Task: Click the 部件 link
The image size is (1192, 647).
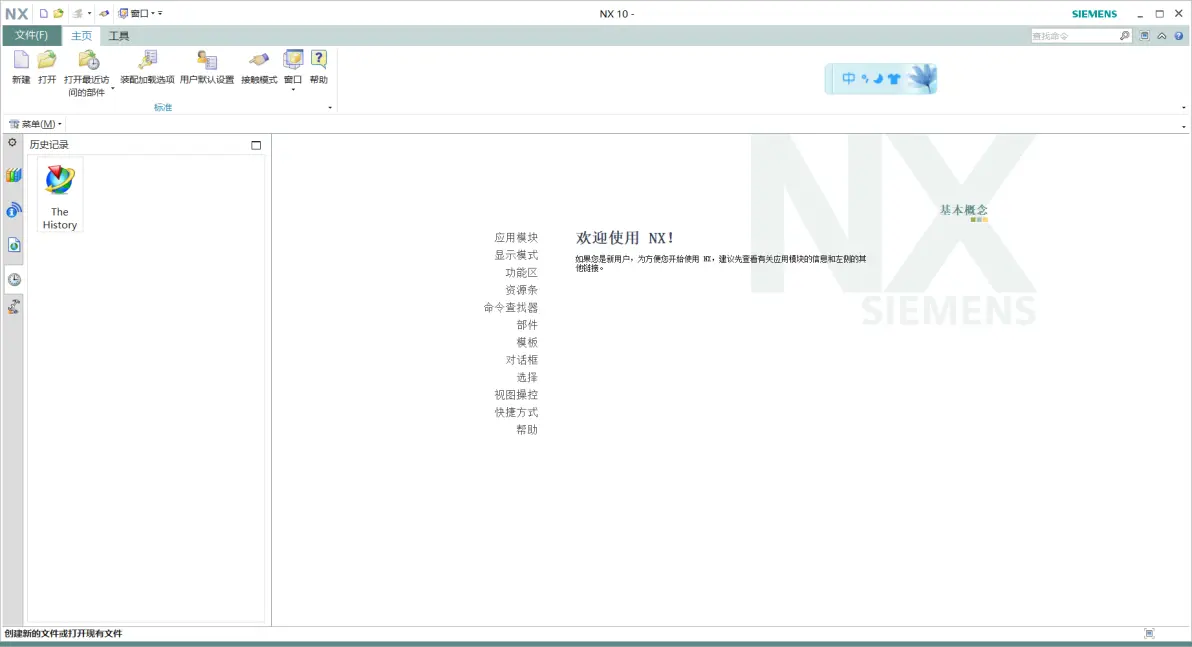Action: pyautogui.click(x=527, y=325)
